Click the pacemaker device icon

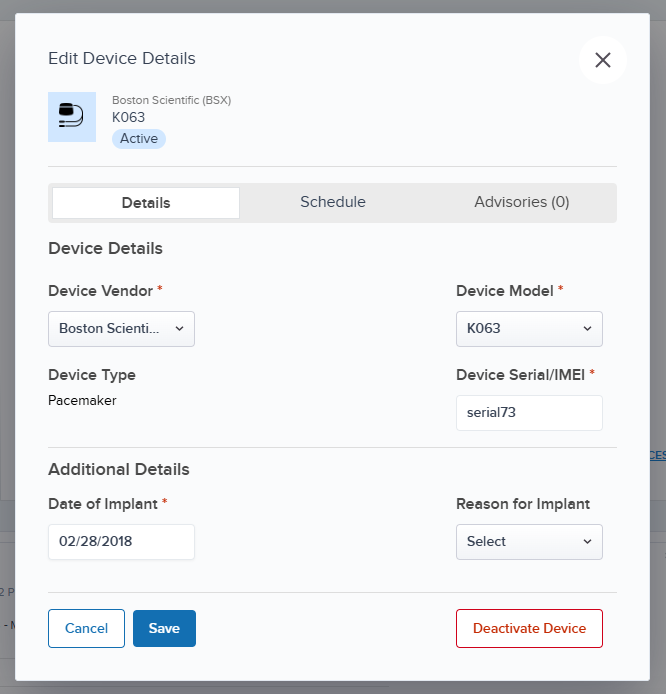[72, 116]
